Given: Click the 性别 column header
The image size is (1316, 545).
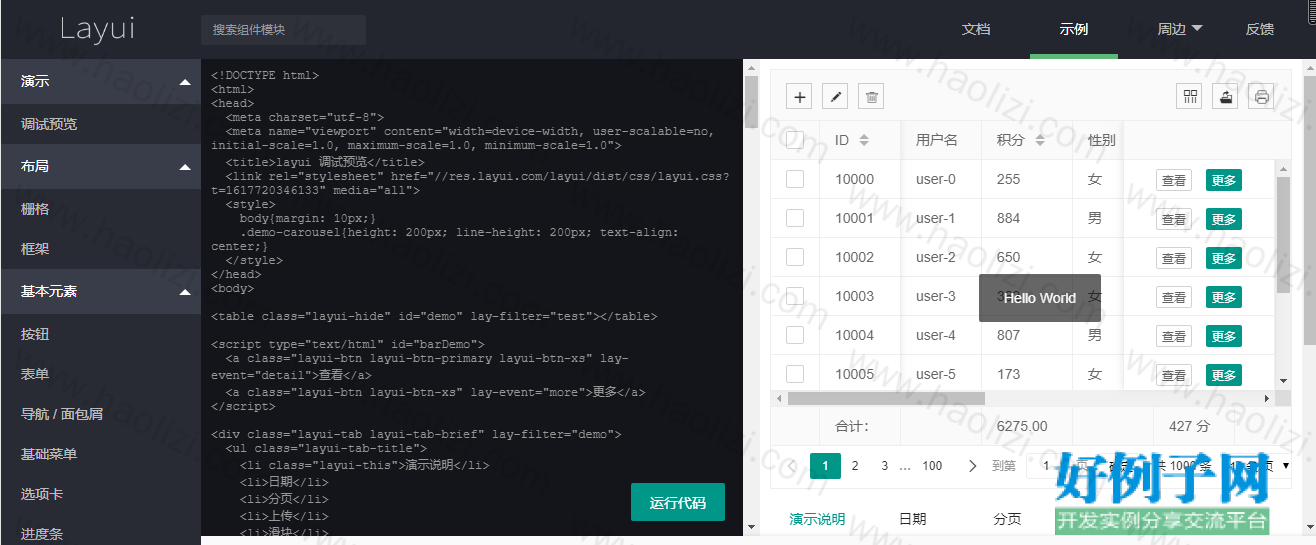Looking at the screenshot, I should click(x=1101, y=140).
